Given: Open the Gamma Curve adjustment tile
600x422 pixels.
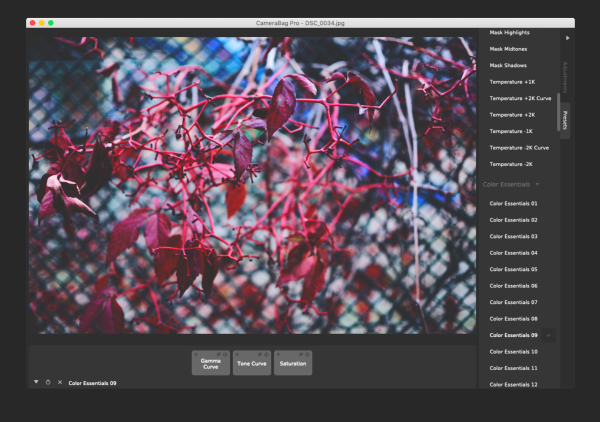Looking at the screenshot, I should [211, 363].
